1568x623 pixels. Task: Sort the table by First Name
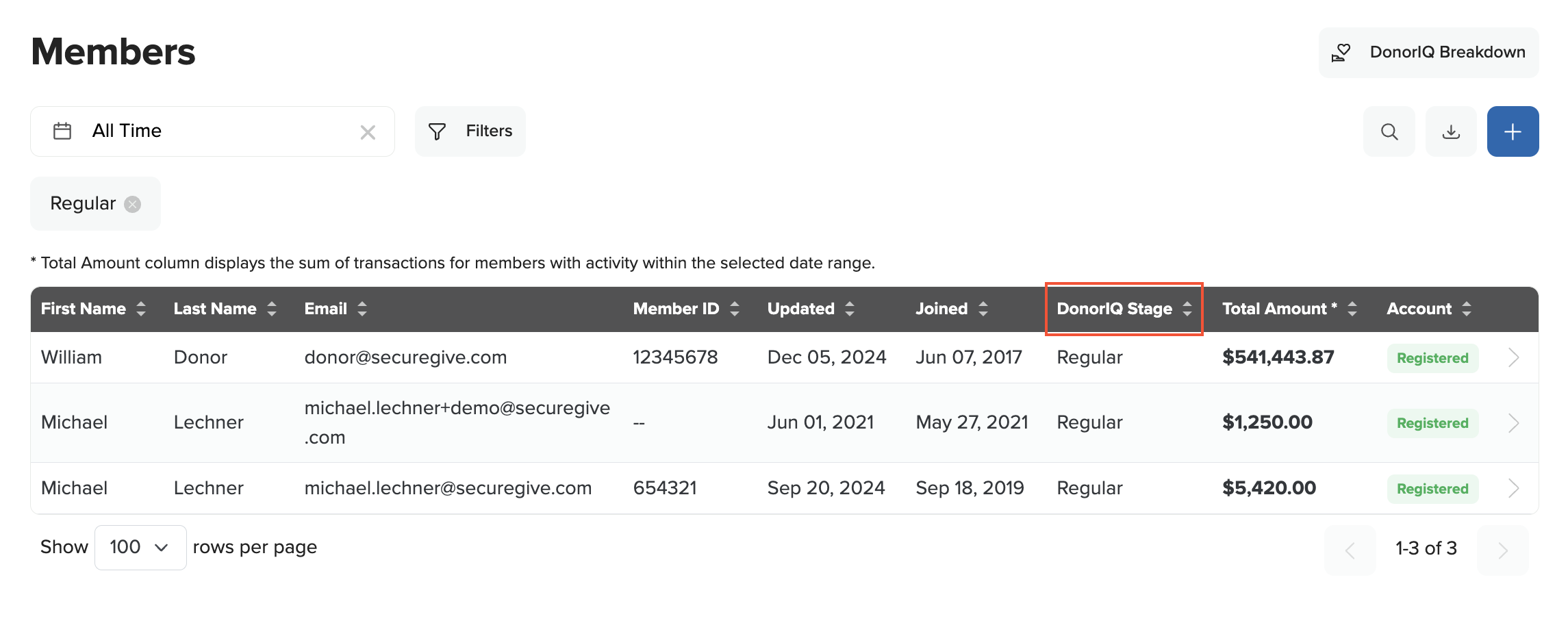tap(140, 309)
